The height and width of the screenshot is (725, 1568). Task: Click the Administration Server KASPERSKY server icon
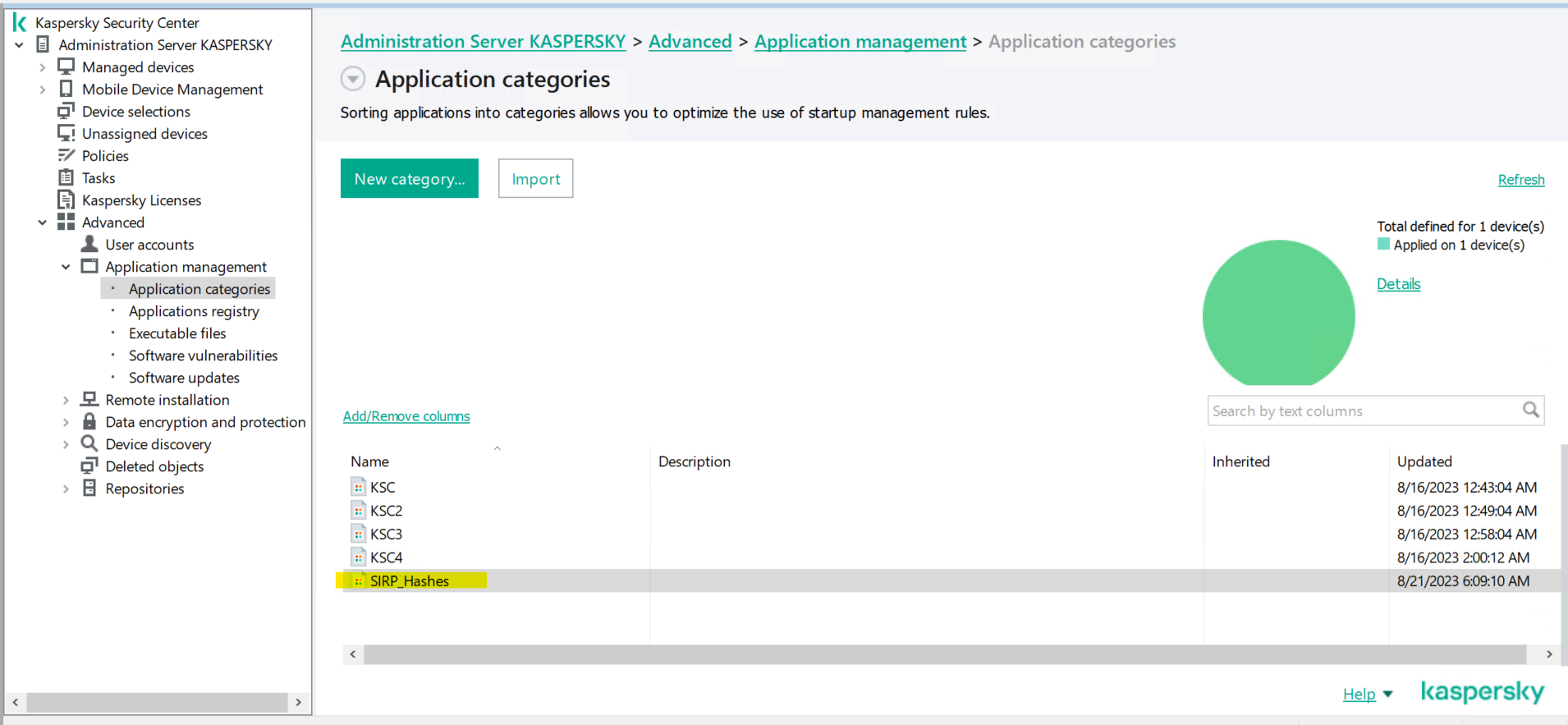pos(44,44)
